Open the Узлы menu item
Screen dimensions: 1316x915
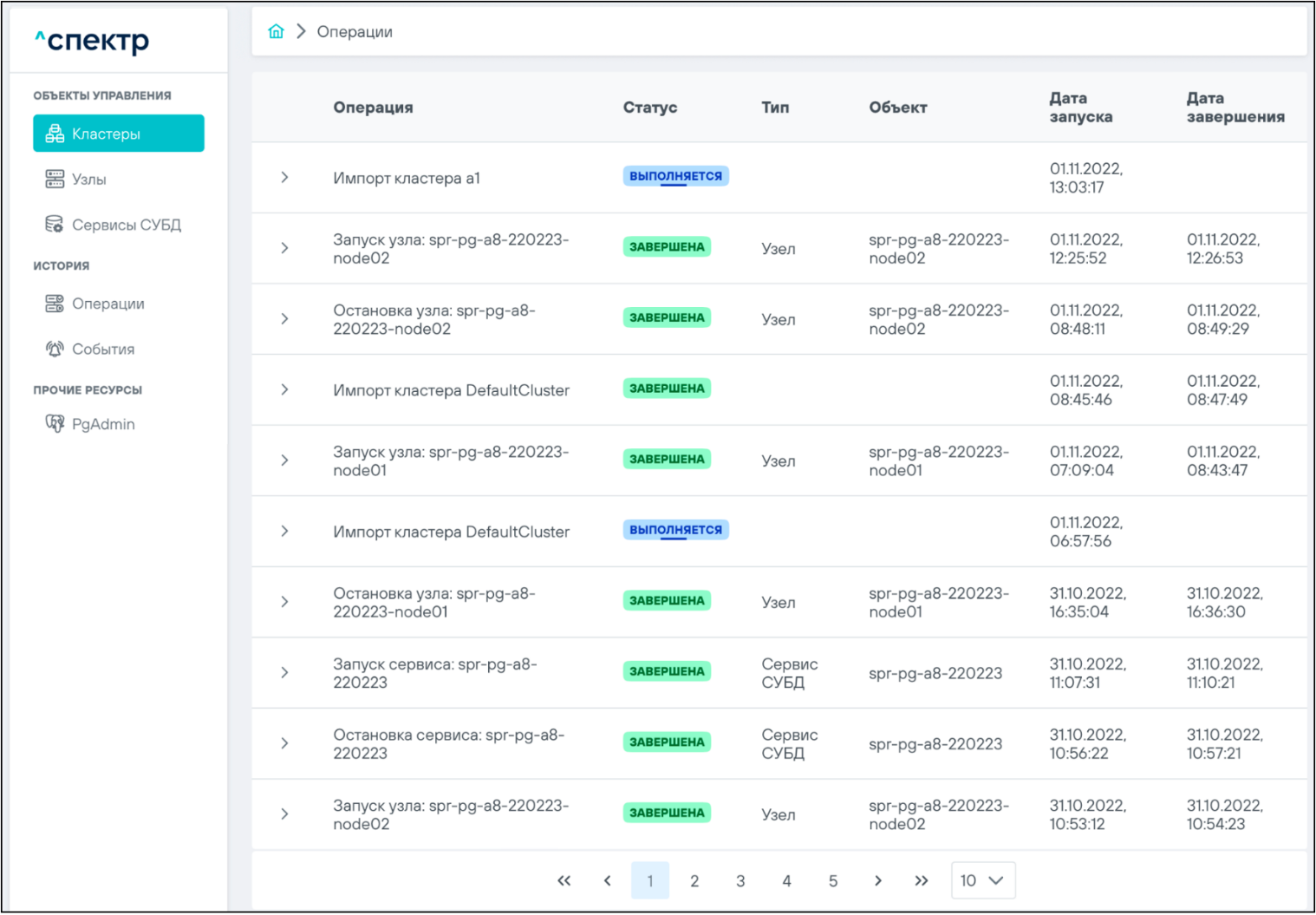pos(89,180)
